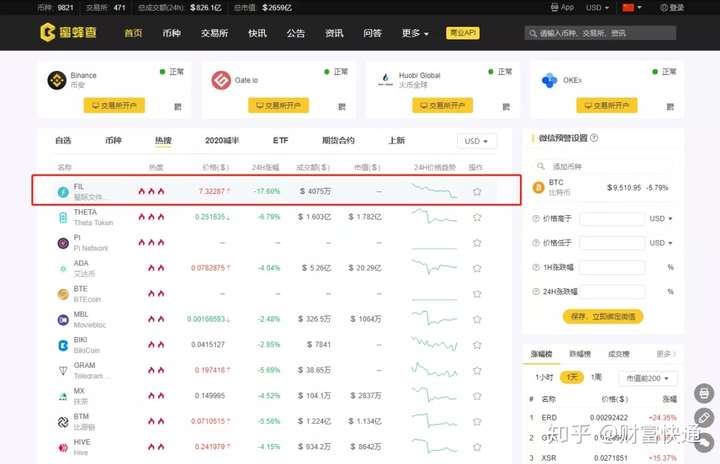The image size is (720, 464).
Task: Open the Gate.io exchange logo
Action: coord(221,80)
